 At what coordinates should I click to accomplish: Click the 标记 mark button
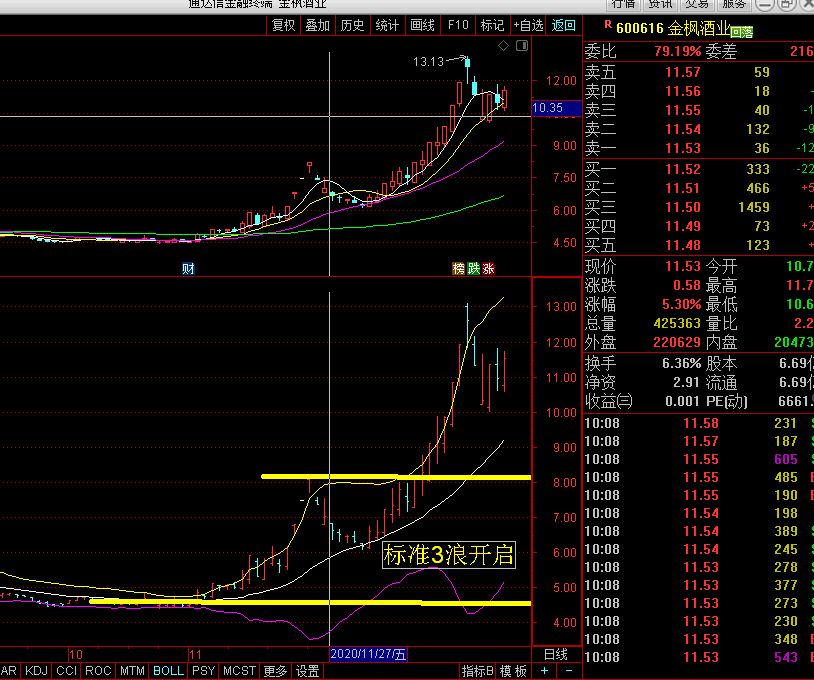tap(492, 25)
